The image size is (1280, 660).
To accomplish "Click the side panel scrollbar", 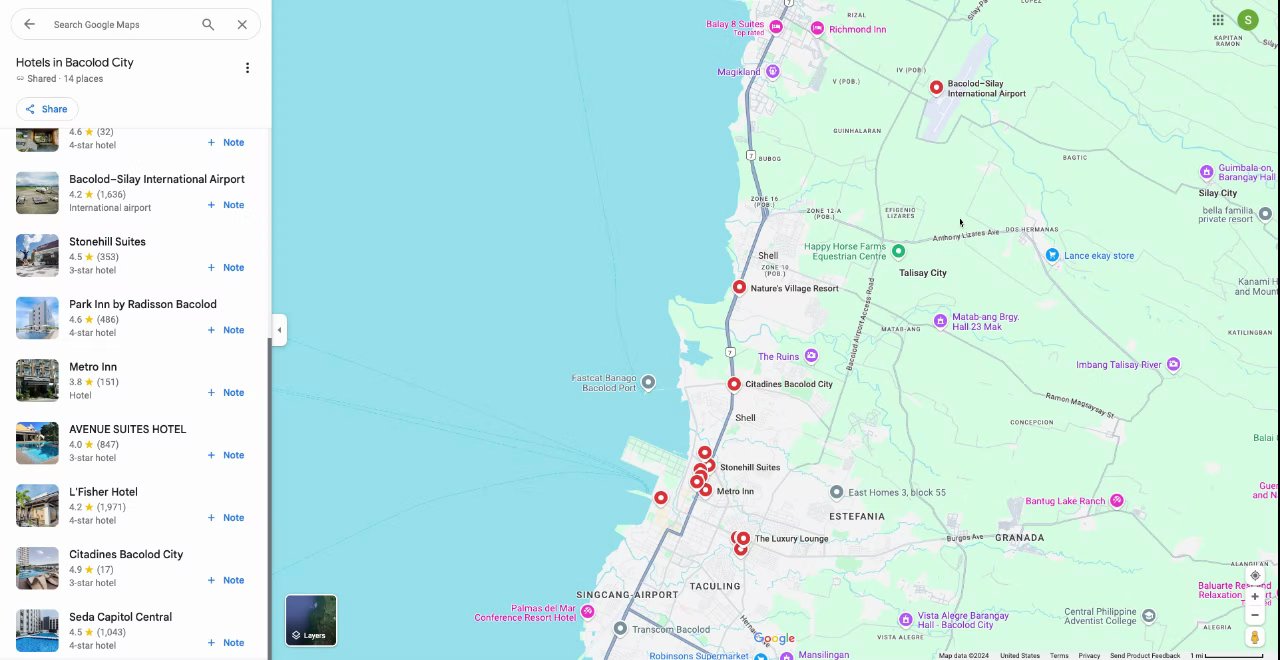I will click(x=267, y=495).
